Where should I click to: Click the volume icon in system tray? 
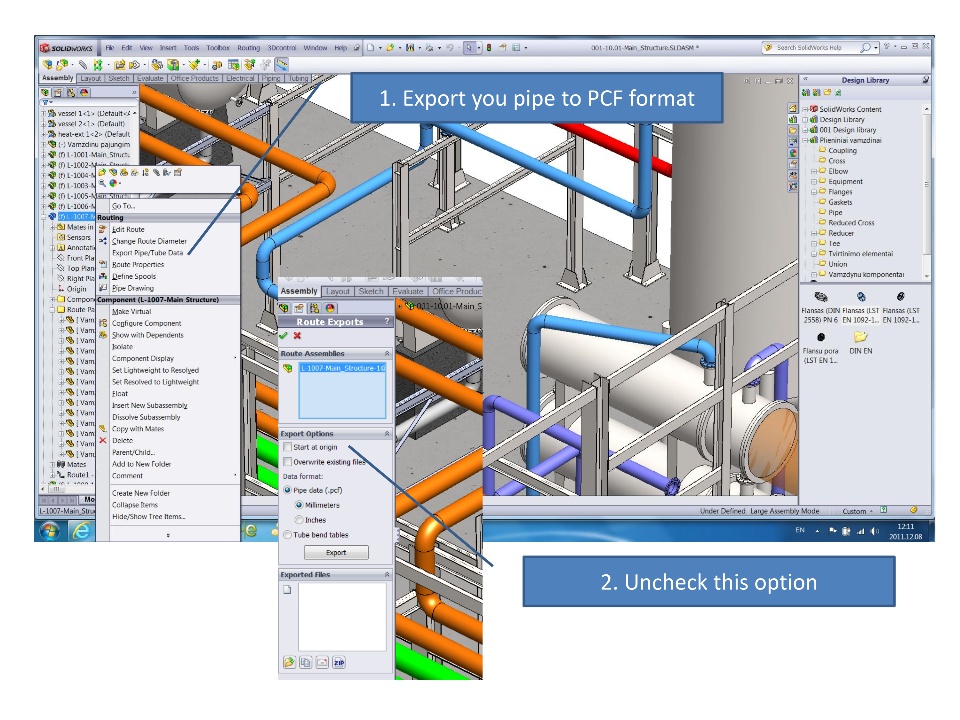pyautogui.click(x=874, y=531)
